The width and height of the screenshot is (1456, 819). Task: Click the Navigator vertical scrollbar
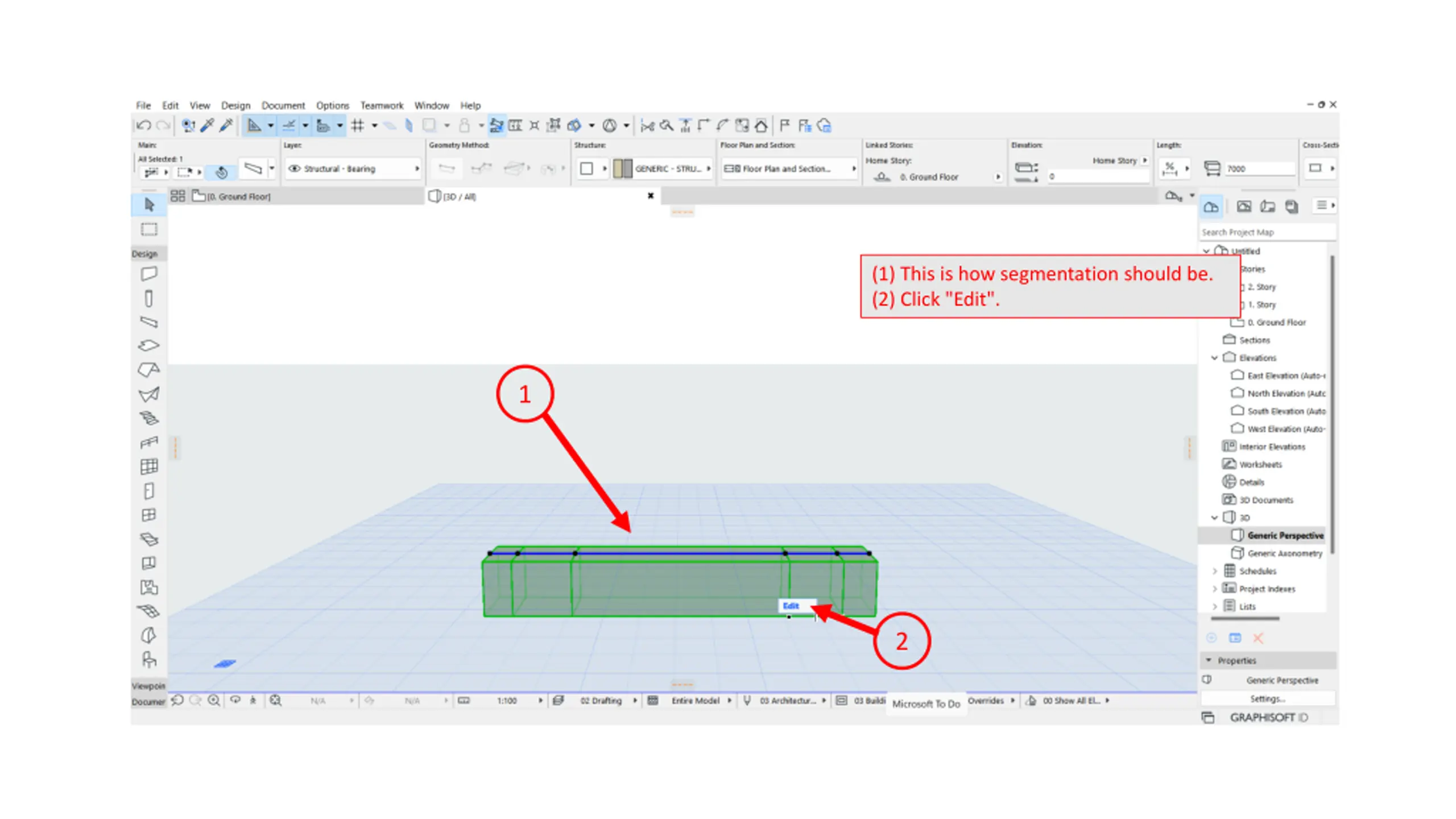tap(1332, 404)
